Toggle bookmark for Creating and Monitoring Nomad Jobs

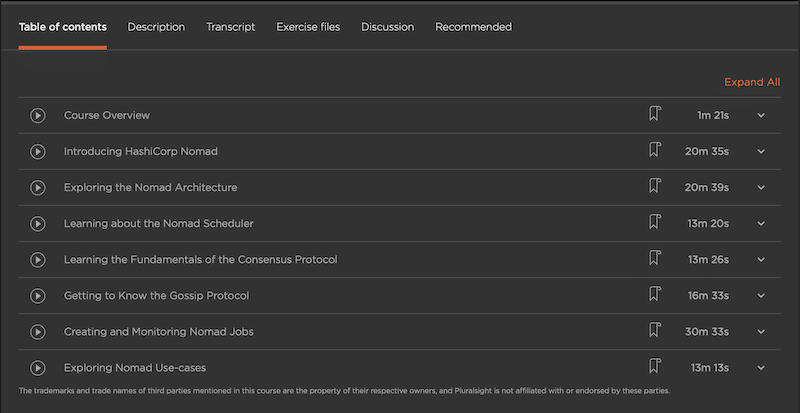click(655, 330)
